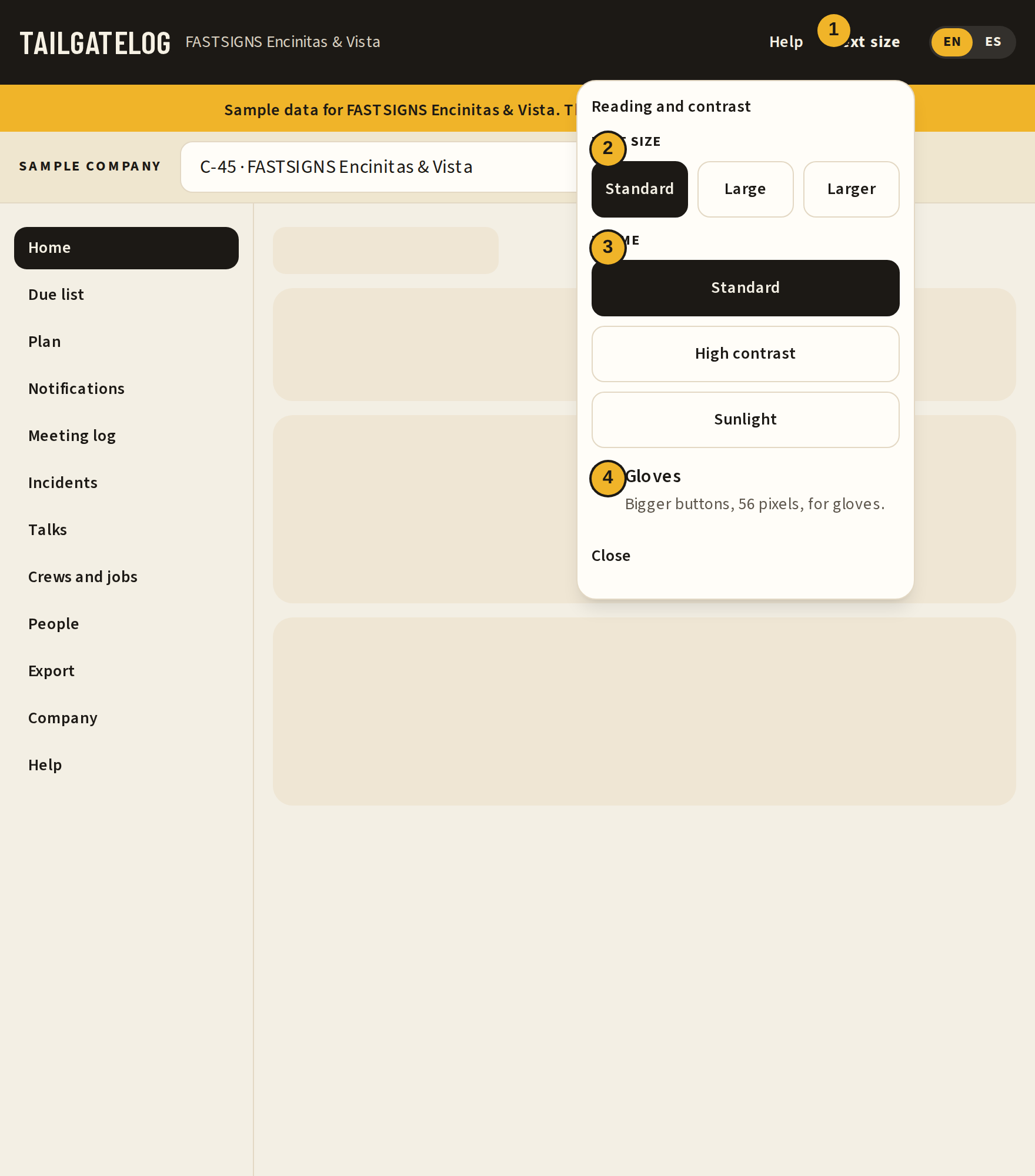
Task: Go to Home in sidebar
Action: click(x=126, y=248)
